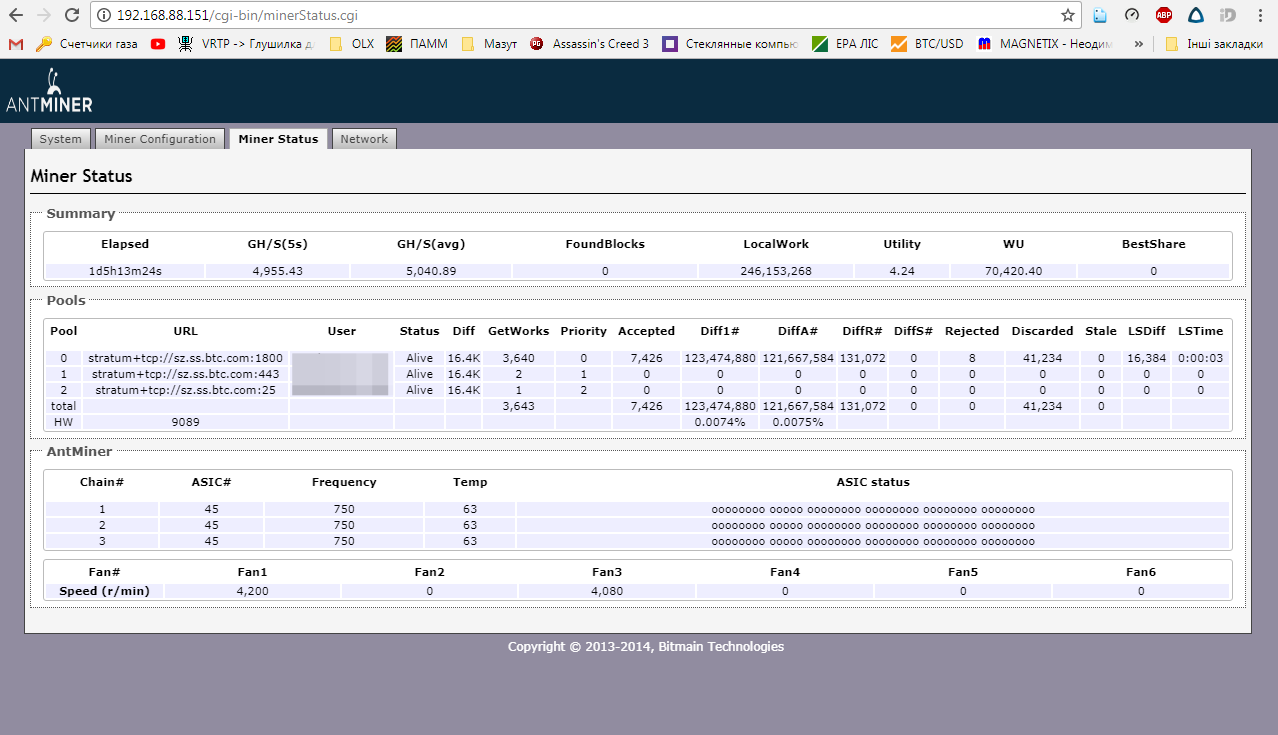
Task: Click the browser back arrow
Action: coord(15,15)
